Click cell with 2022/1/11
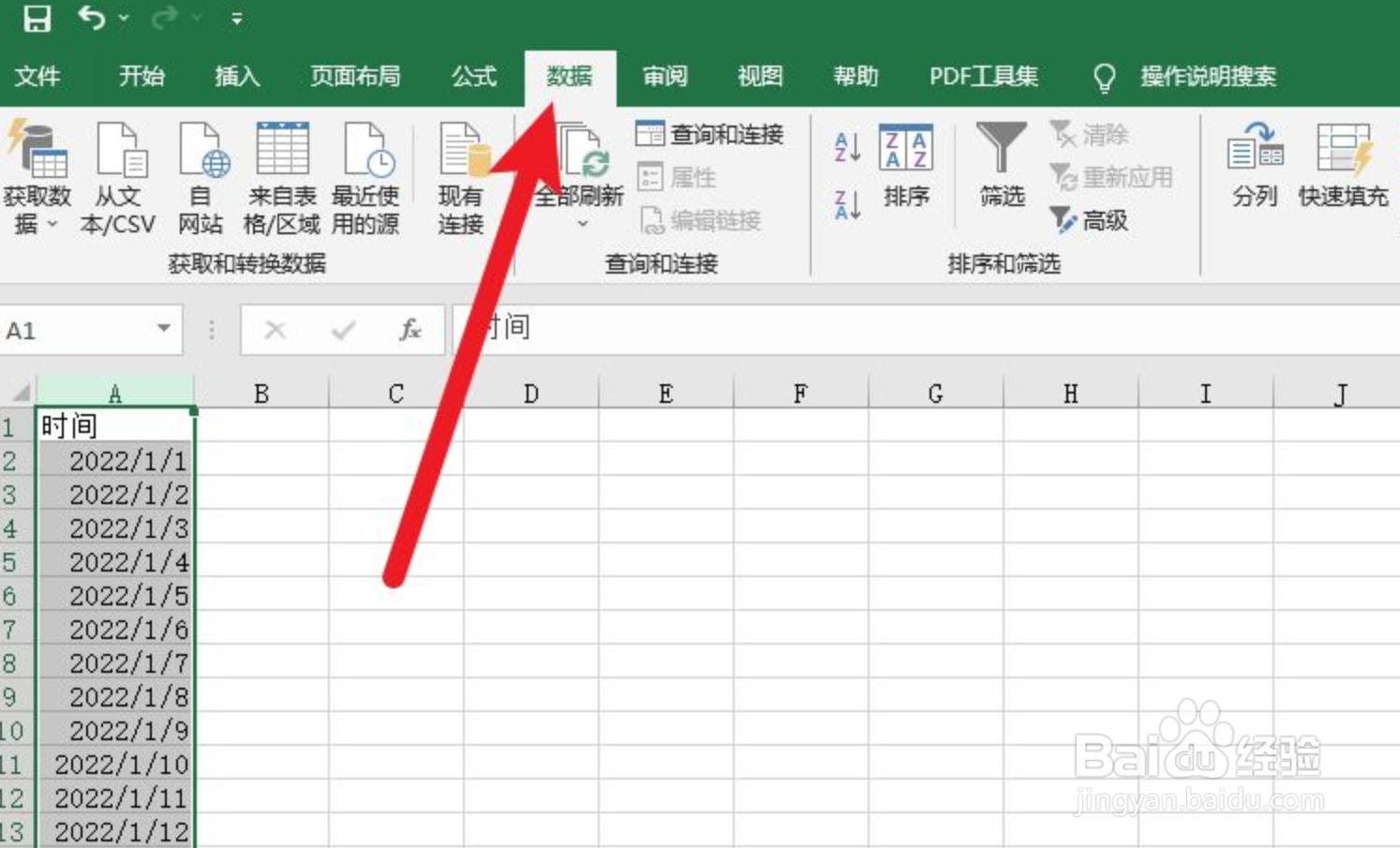 click(115, 797)
